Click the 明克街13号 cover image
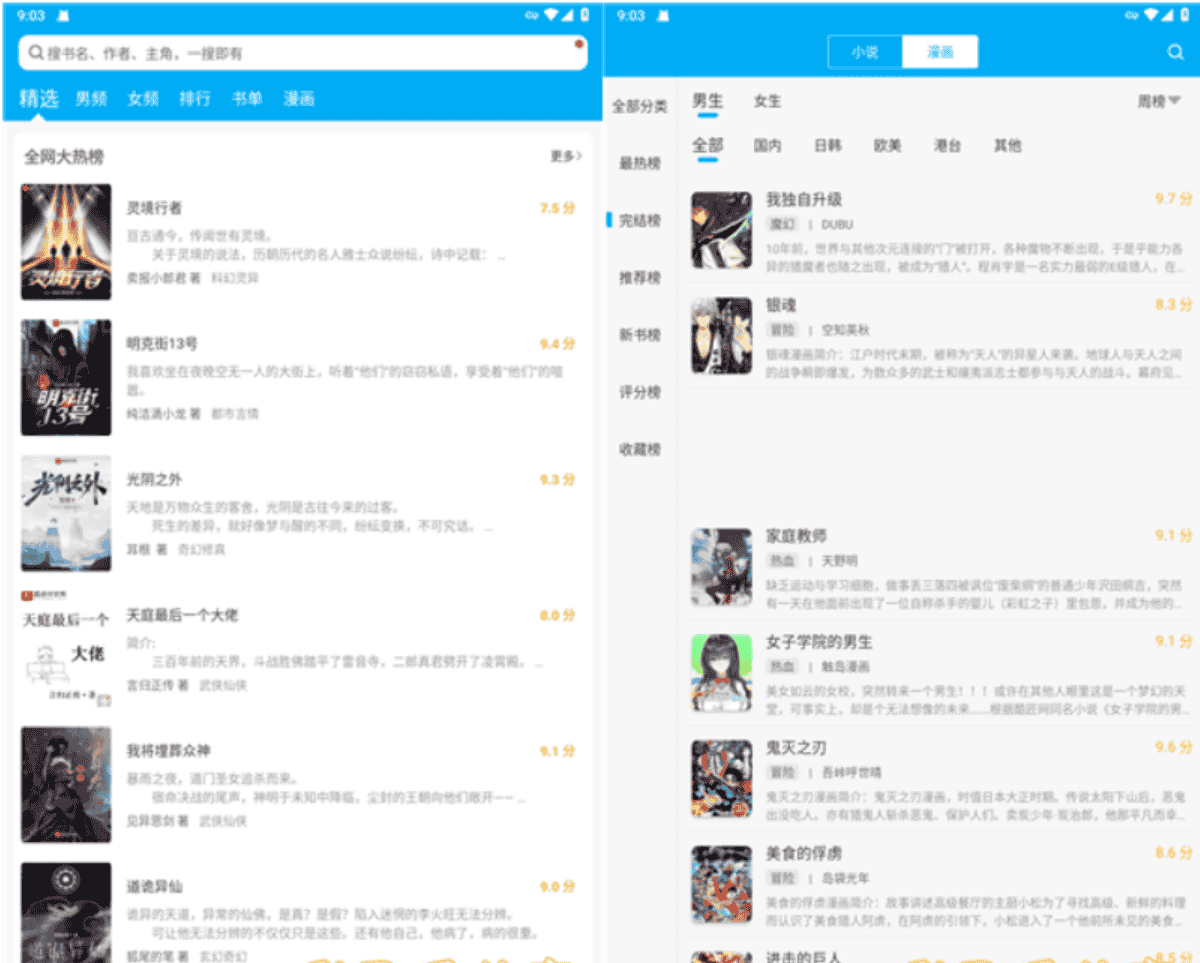This screenshot has width=1200, height=963. 66,376
